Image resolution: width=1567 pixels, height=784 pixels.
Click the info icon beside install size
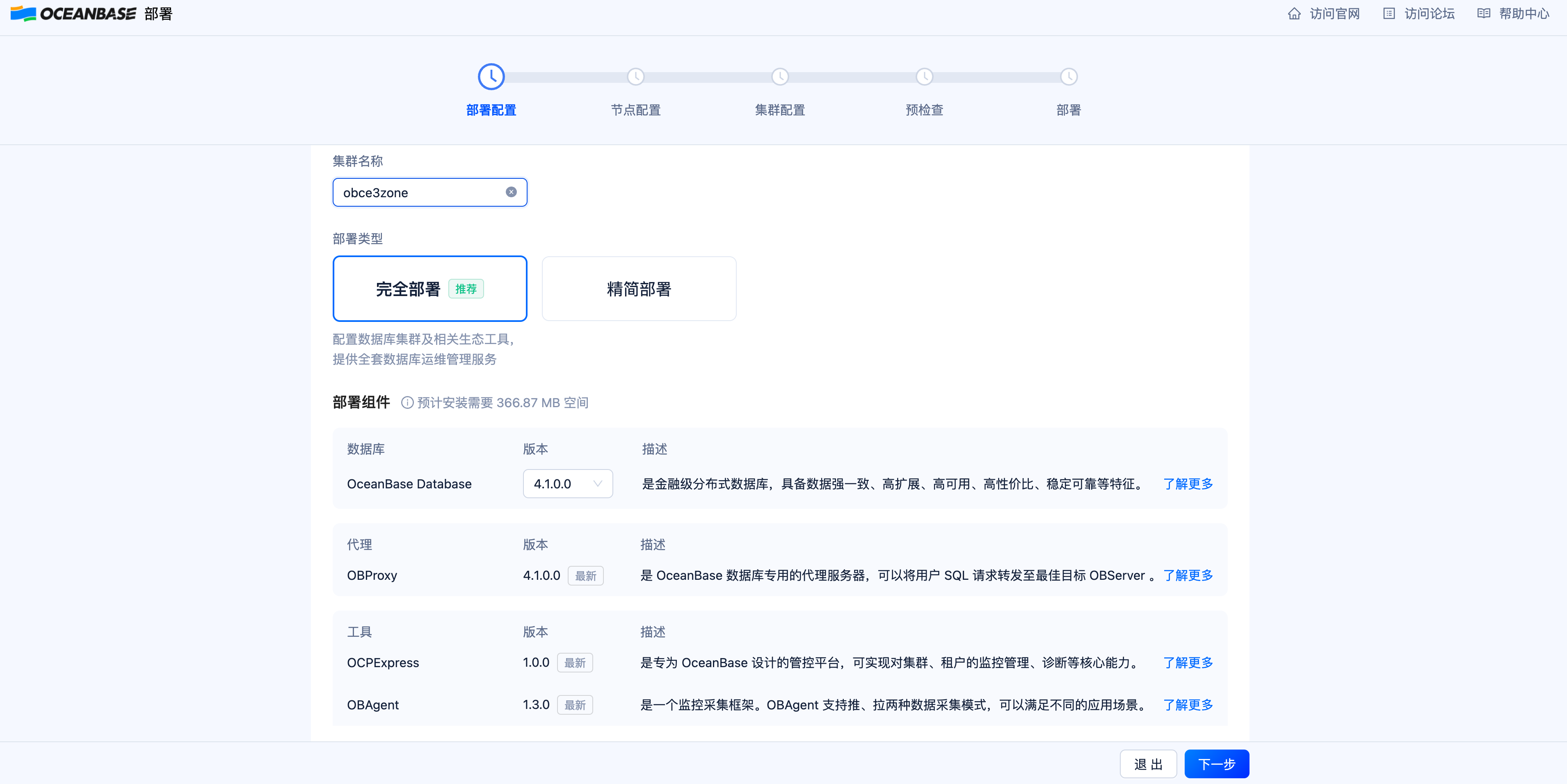407,403
